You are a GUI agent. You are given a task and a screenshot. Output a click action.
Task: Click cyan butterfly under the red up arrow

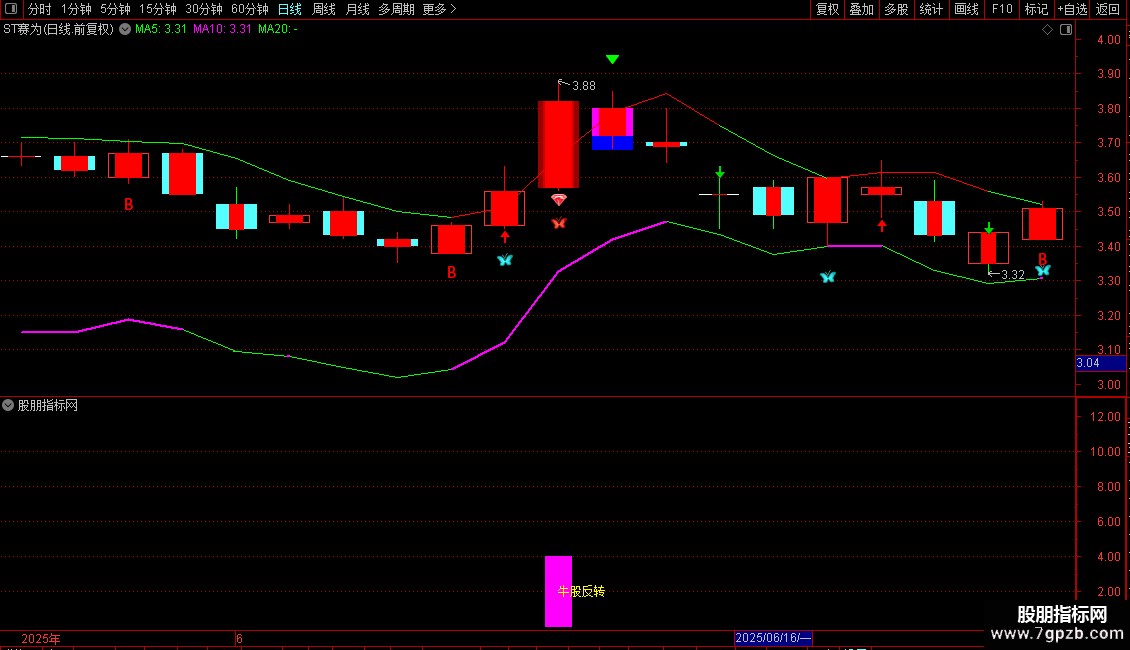pos(504,260)
